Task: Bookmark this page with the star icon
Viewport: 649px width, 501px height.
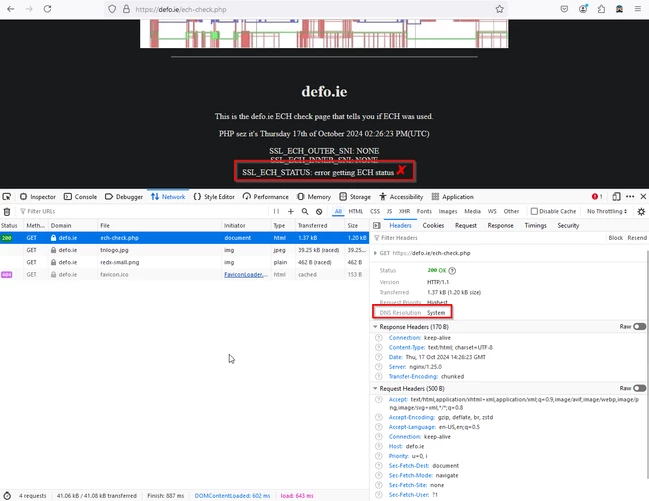Action: (500, 9)
